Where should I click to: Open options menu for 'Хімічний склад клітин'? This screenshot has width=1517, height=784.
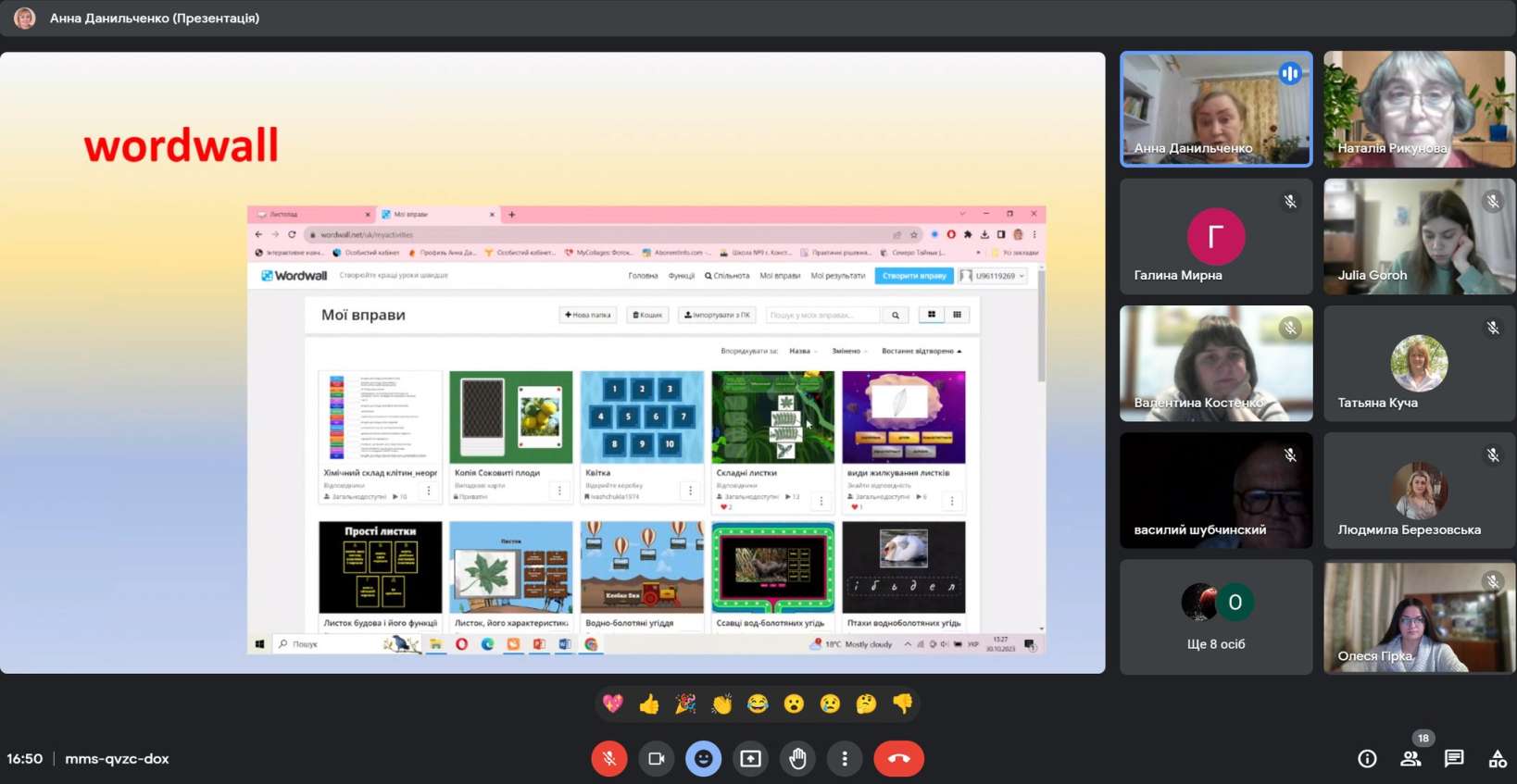click(x=429, y=491)
